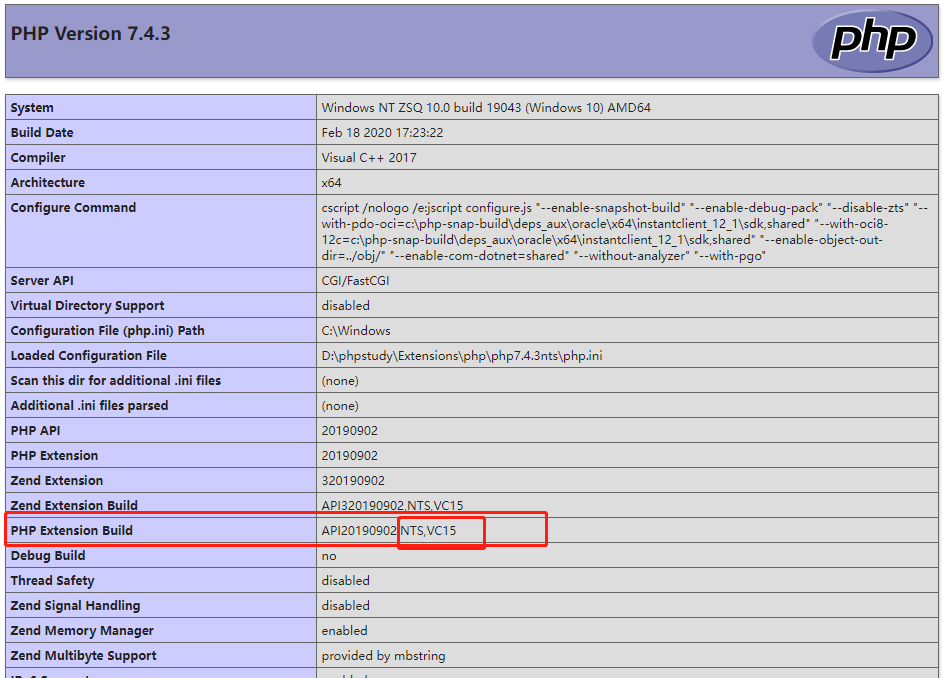Click the Configure Command label
This screenshot has height=678, width=945.
tap(73, 208)
